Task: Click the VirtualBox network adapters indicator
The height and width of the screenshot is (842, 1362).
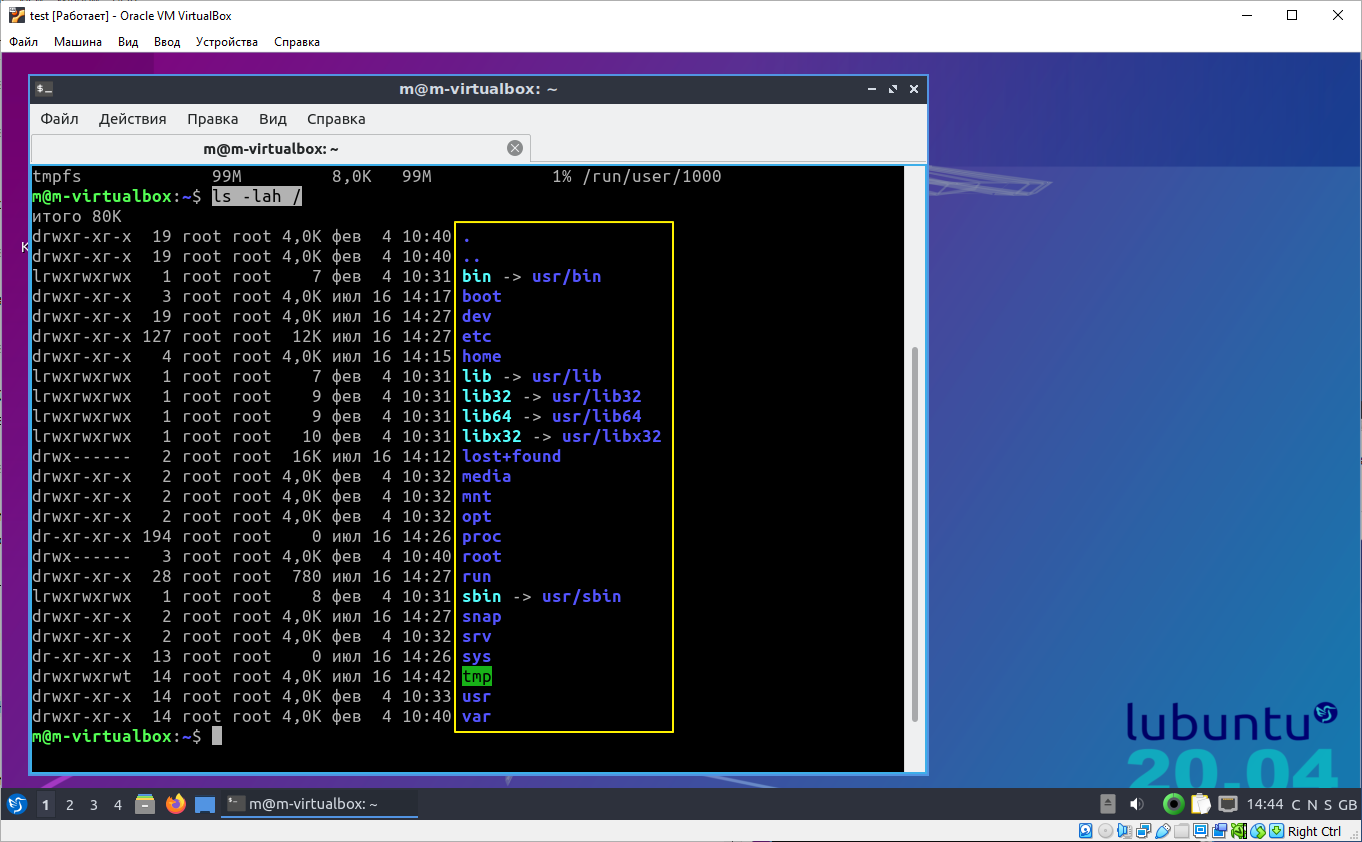Action: [1143, 831]
